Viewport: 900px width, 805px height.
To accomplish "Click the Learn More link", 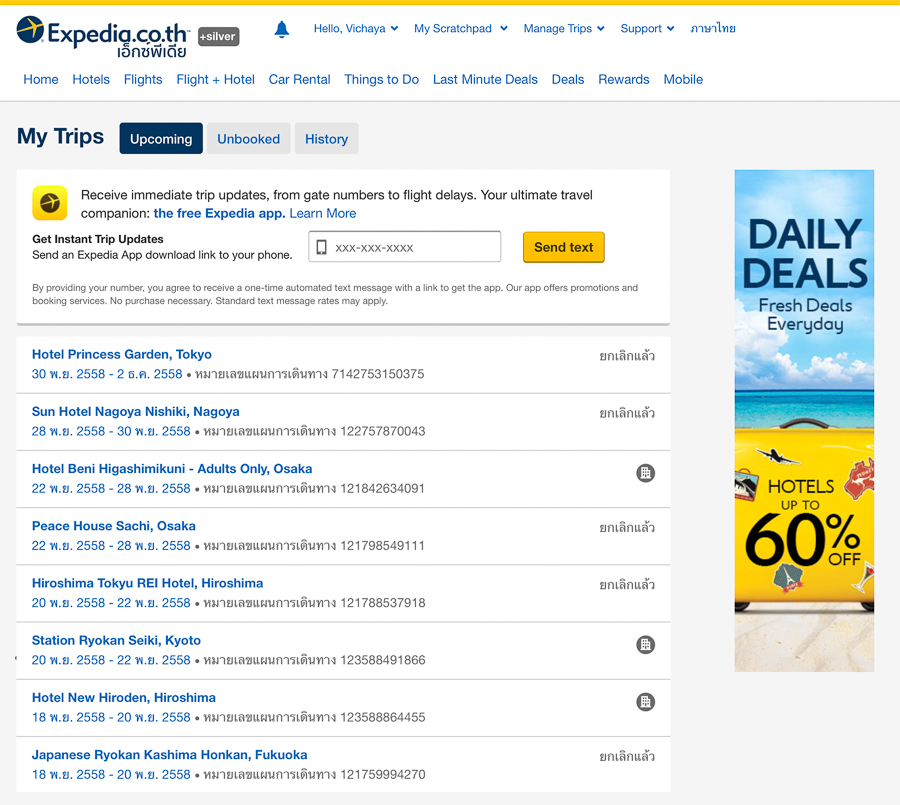I will tap(323, 213).
